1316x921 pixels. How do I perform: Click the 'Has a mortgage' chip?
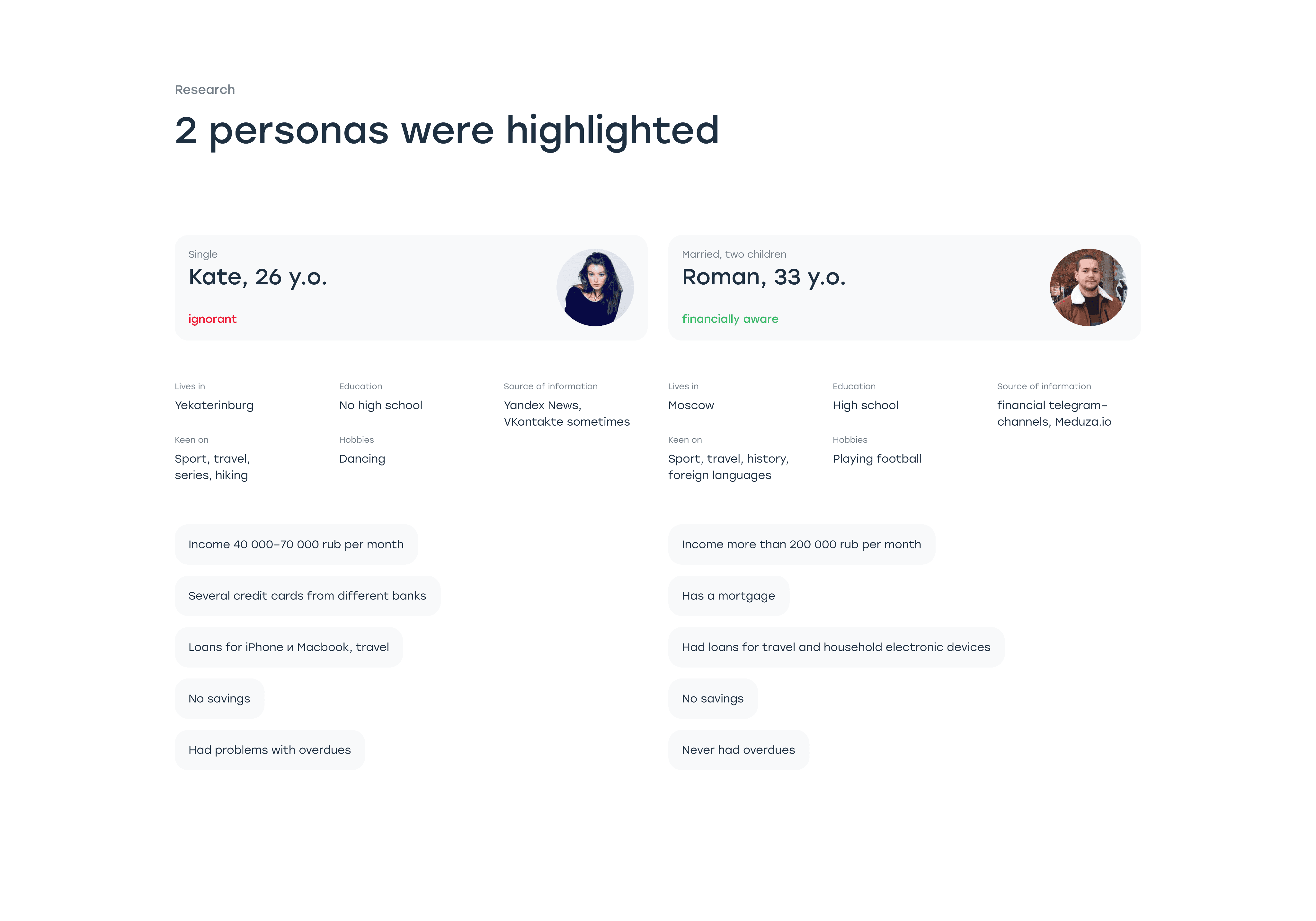[x=728, y=596]
